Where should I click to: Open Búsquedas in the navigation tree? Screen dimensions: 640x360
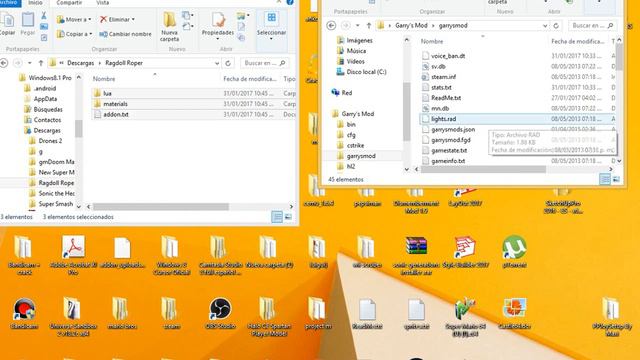tap(48, 109)
